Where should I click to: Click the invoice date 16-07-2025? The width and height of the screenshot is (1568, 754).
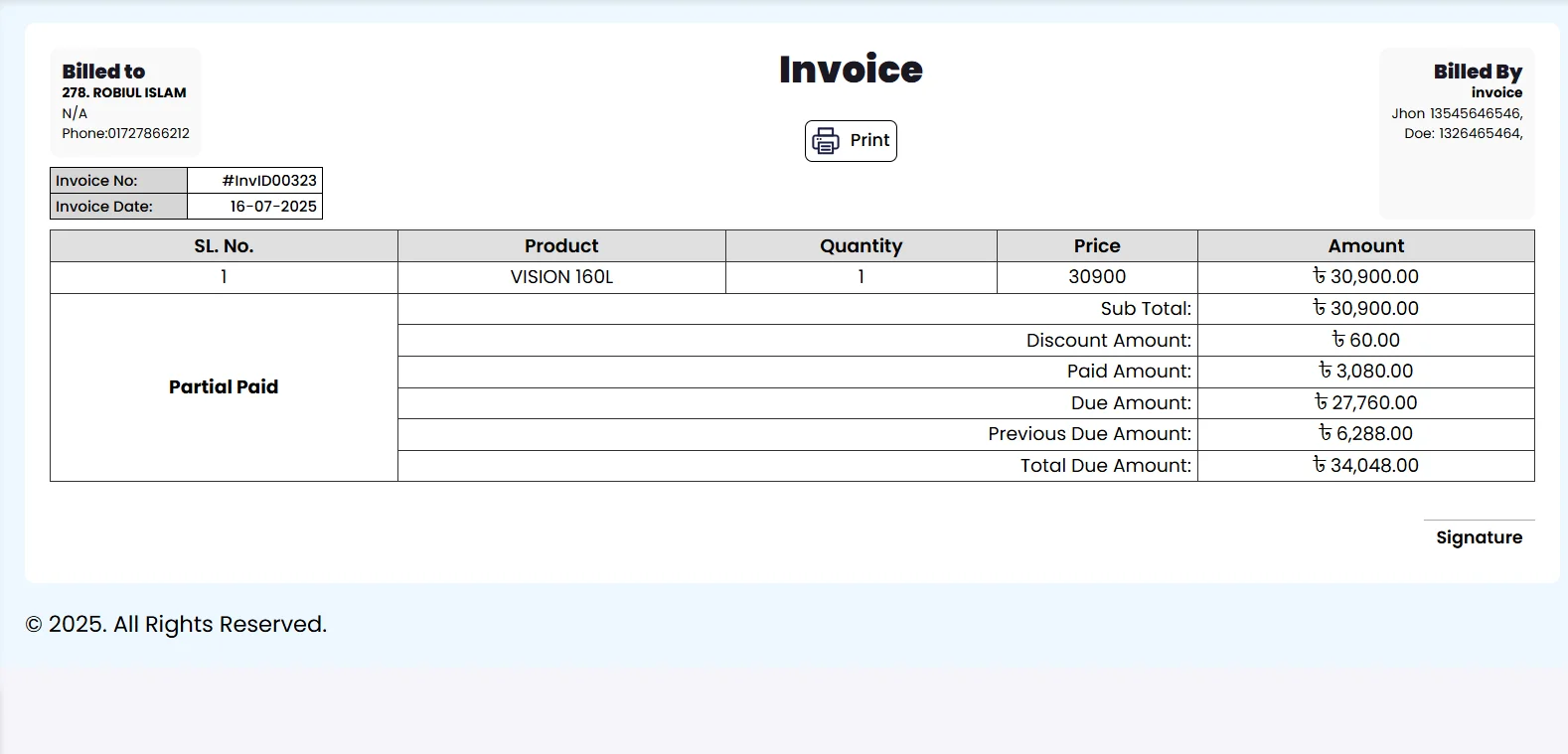[x=273, y=207]
